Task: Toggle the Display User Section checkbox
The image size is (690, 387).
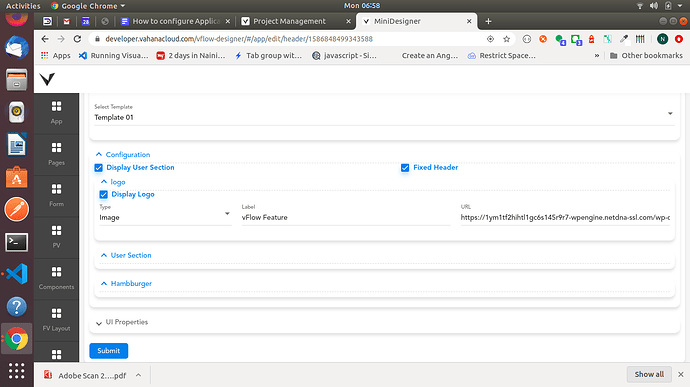Action: point(99,168)
